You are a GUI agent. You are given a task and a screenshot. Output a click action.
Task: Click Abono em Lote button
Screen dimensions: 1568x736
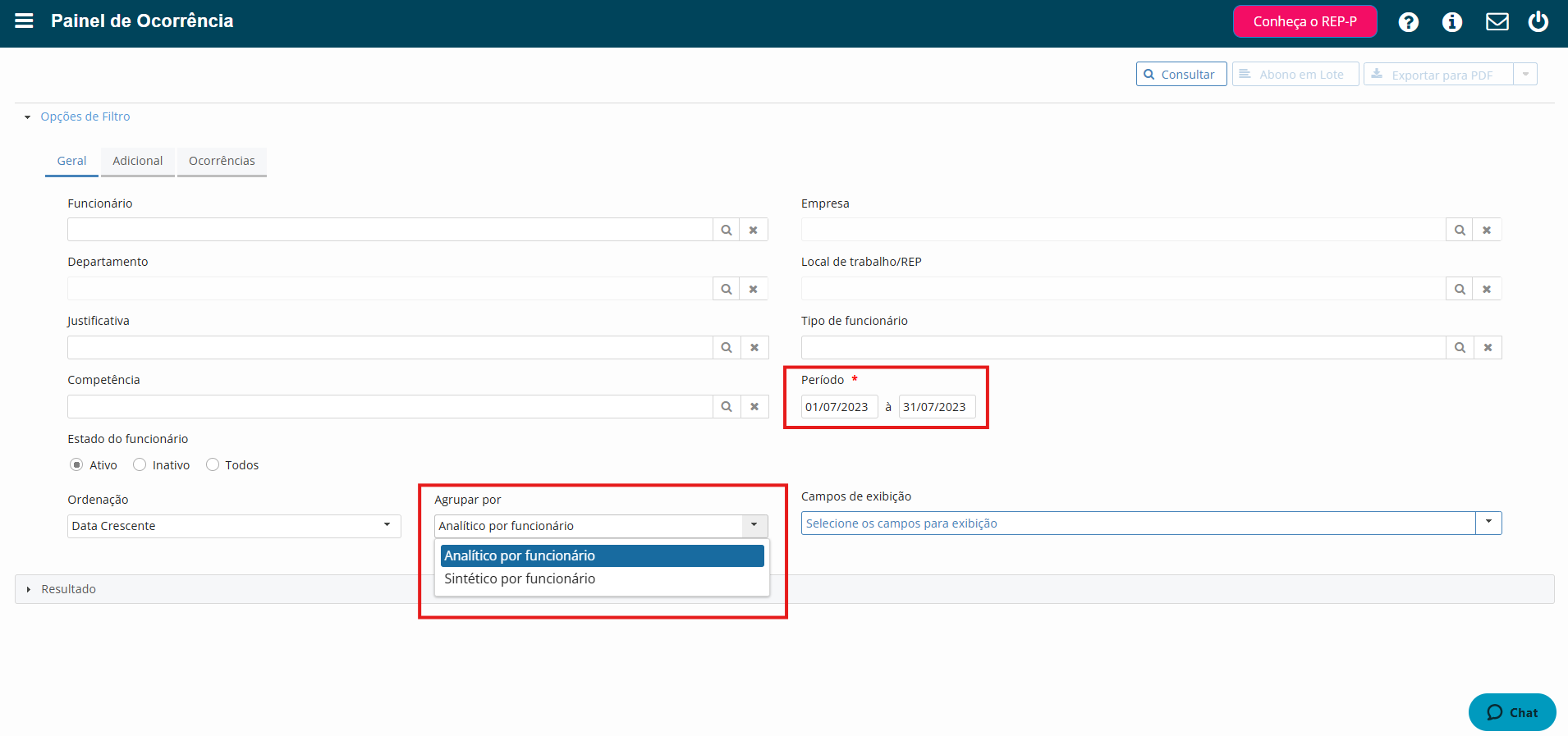click(x=1295, y=74)
